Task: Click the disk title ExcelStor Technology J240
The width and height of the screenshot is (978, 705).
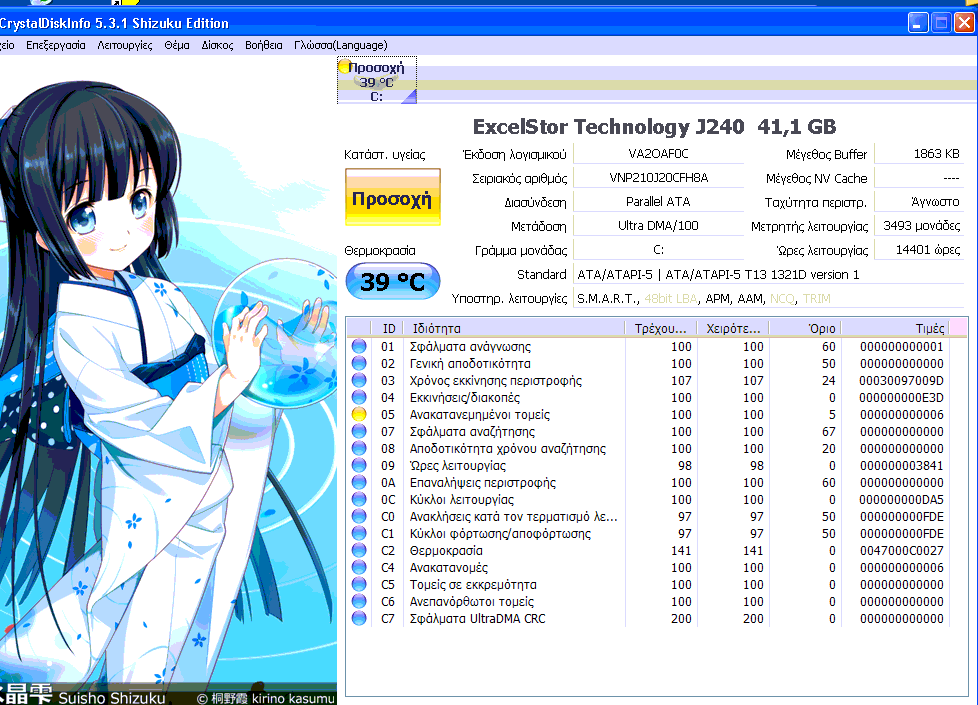Action: pos(608,127)
